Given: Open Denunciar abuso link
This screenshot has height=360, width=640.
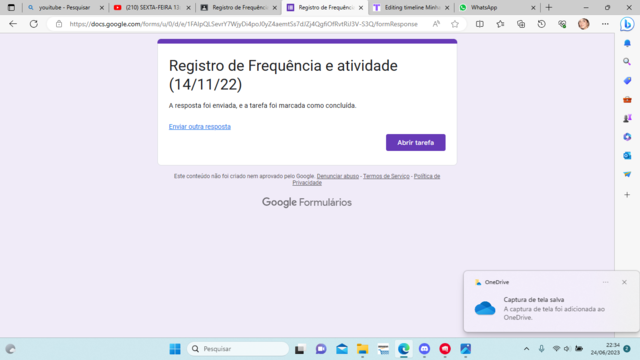Looking at the screenshot, I should 338,176.
